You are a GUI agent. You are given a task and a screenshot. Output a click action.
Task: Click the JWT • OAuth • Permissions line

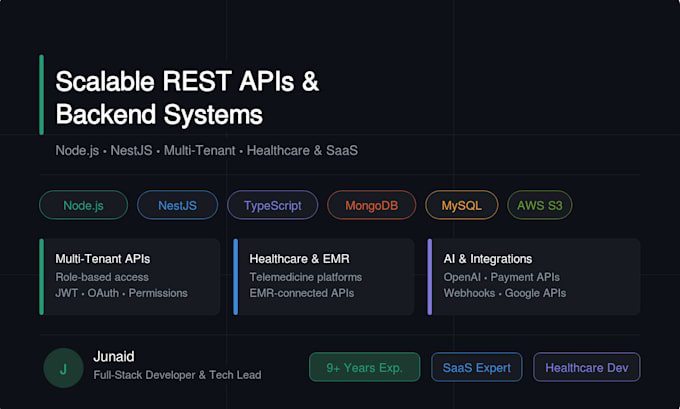(x=121, y=293)
